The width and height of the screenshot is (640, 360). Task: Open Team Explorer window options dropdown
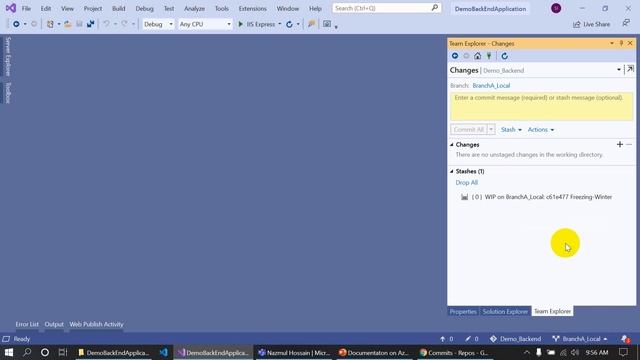click(612, 43)
